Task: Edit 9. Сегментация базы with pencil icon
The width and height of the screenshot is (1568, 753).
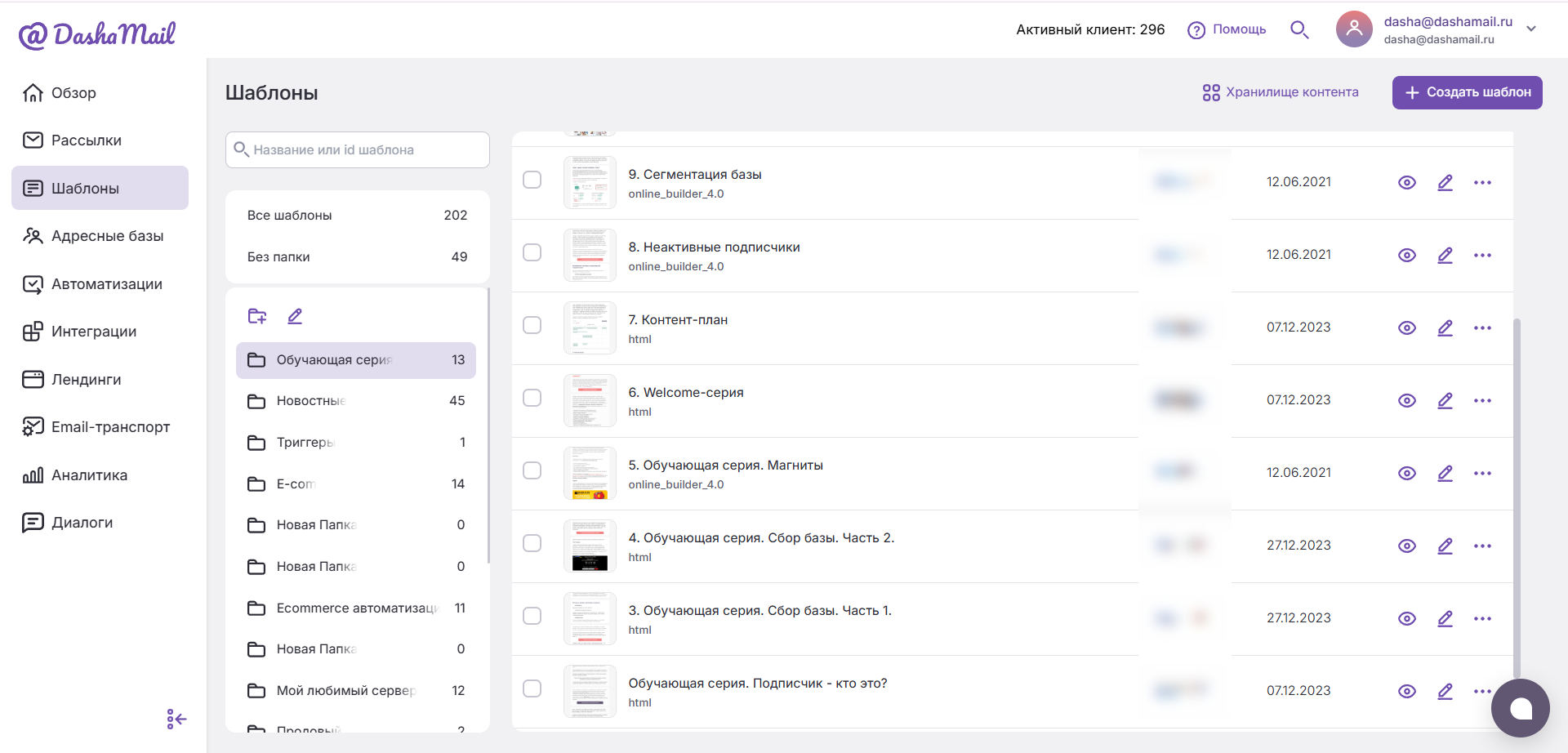Action: coord(1445,183)
